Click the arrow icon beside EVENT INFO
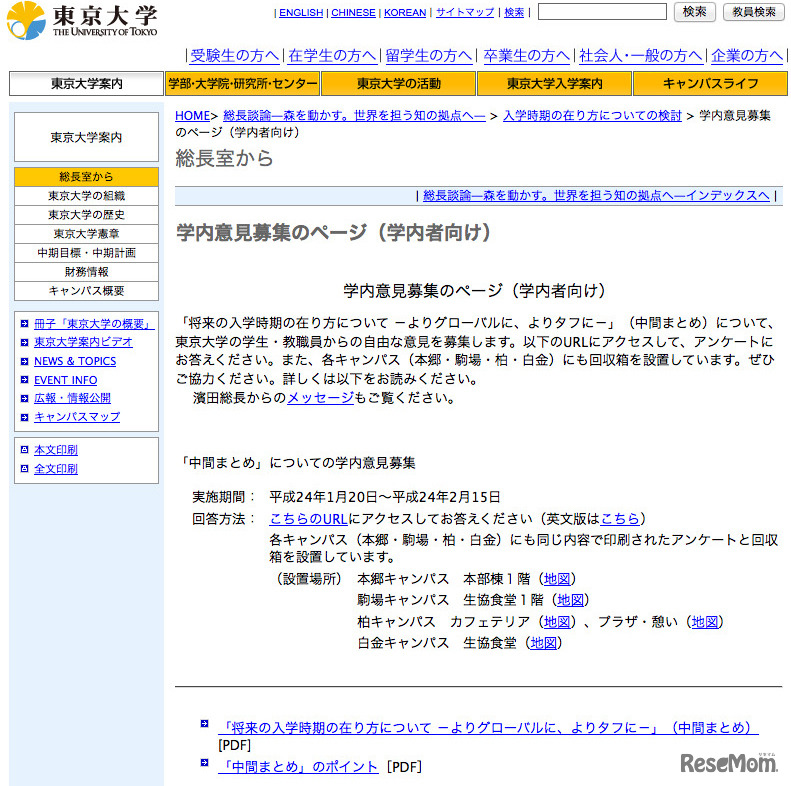 [25, 380]
